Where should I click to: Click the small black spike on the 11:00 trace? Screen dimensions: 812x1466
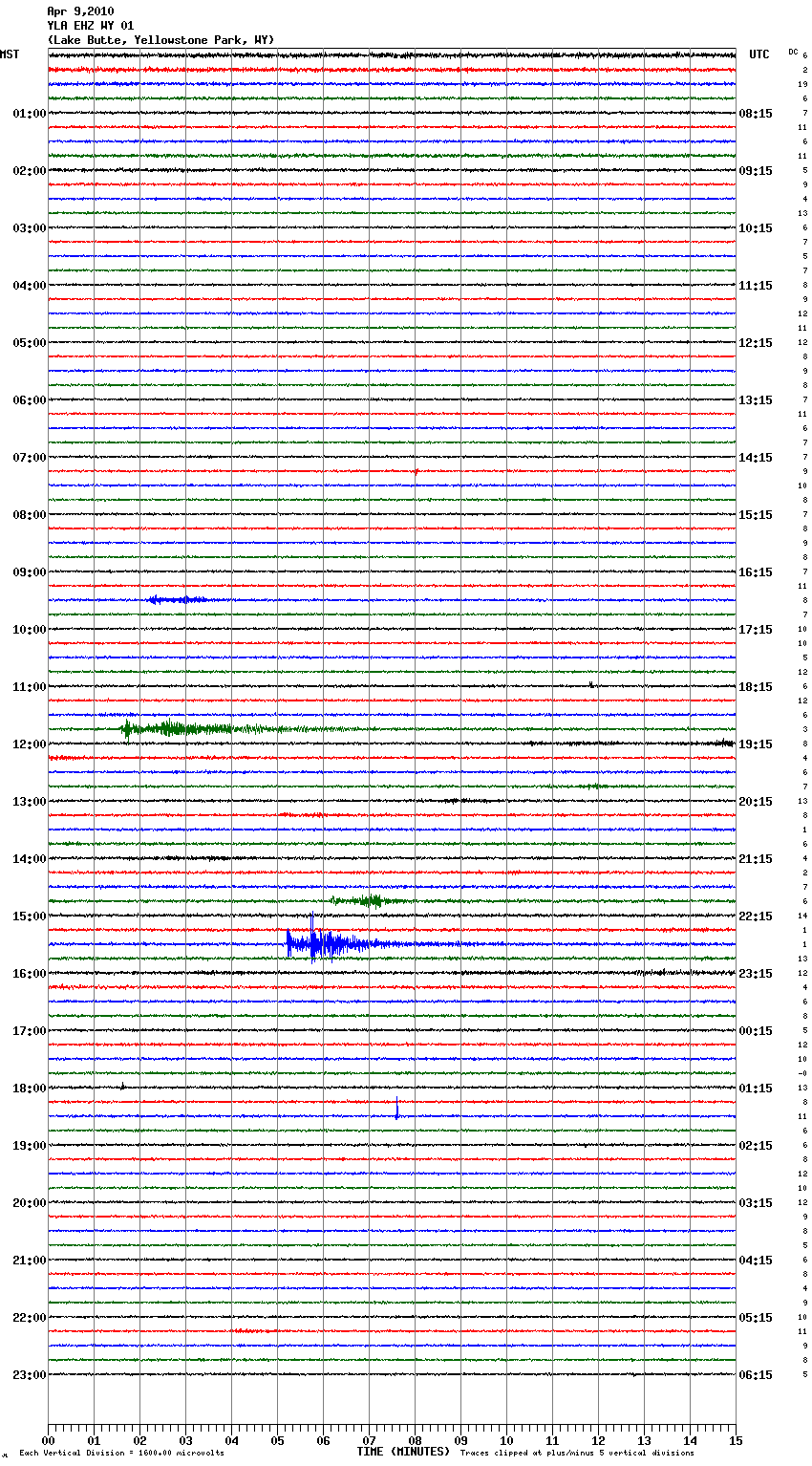click(x=591, y=684)
